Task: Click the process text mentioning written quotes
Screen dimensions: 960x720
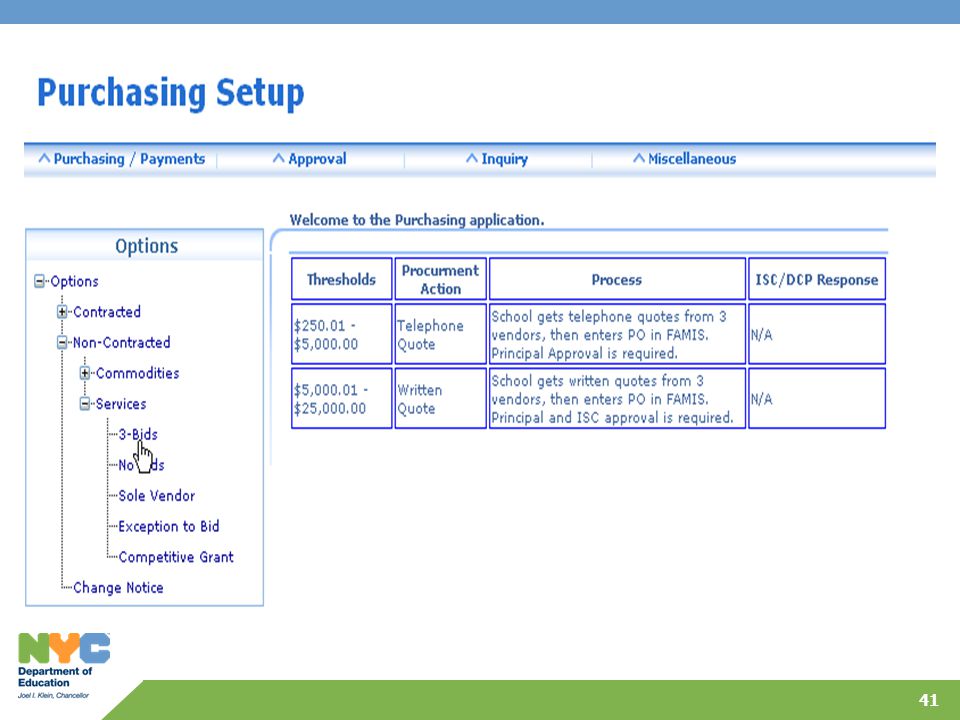Action: point(617,399)
